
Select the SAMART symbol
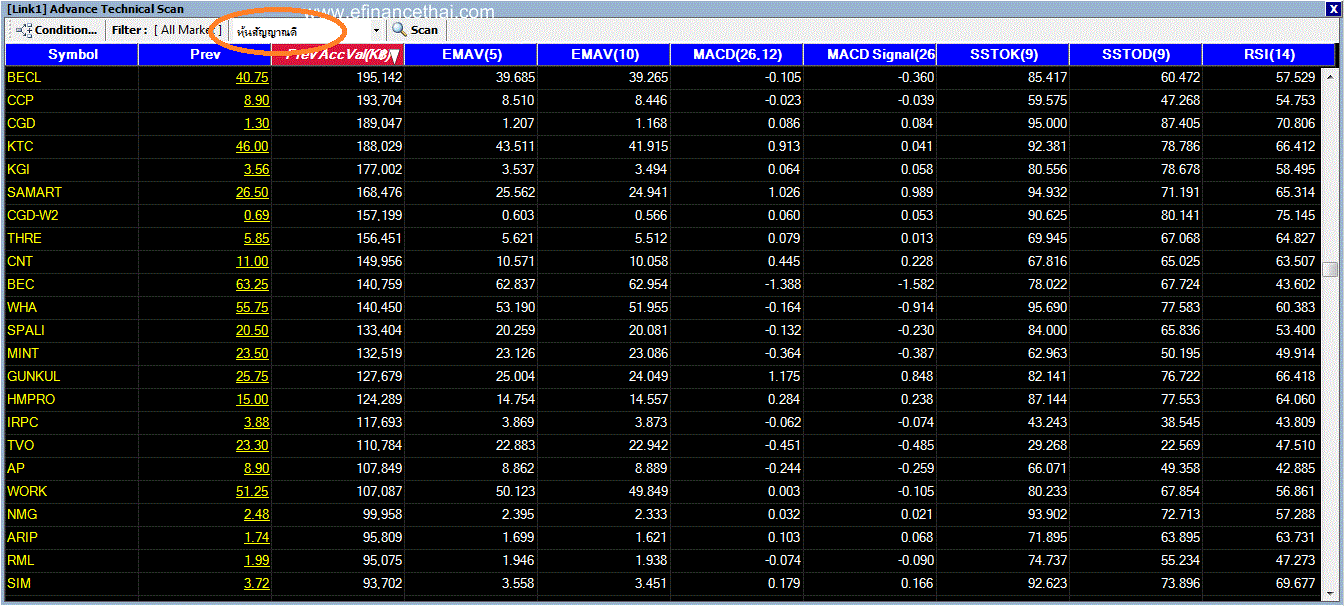(34, 192)
